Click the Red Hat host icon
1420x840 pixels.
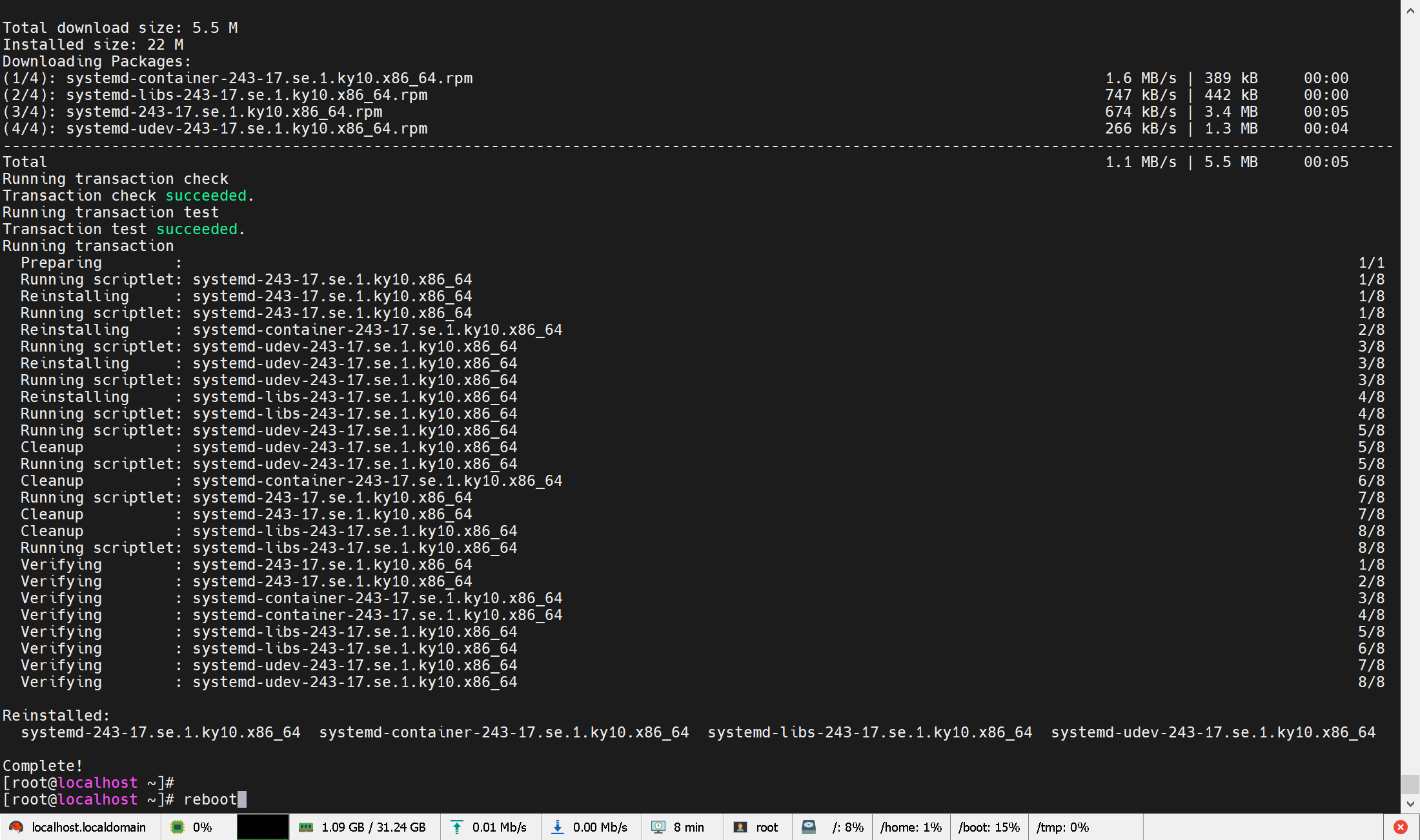tap(16, 827)
